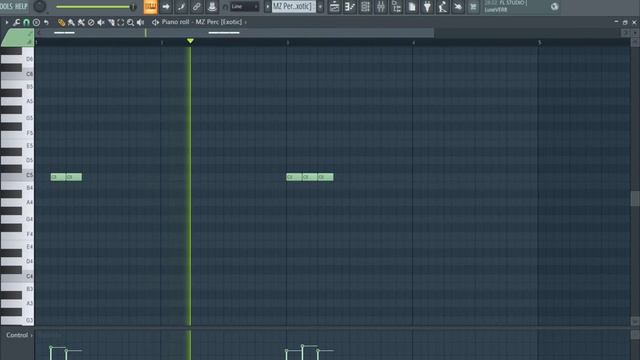This screenshot has width=640, height=360.
Task: Toggle the multilink-to-controllers chain button
Action: click(196, 7)
